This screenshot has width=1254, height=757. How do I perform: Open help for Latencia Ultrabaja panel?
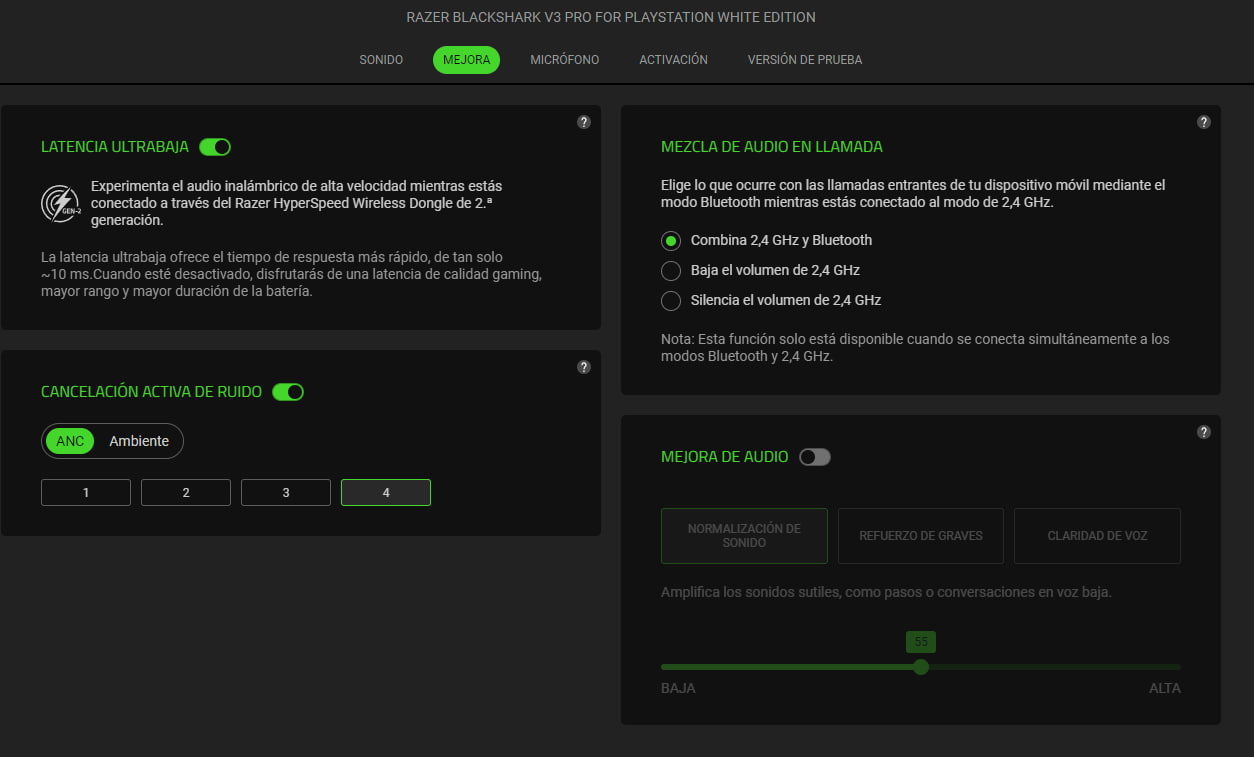[x=584, y=122]
